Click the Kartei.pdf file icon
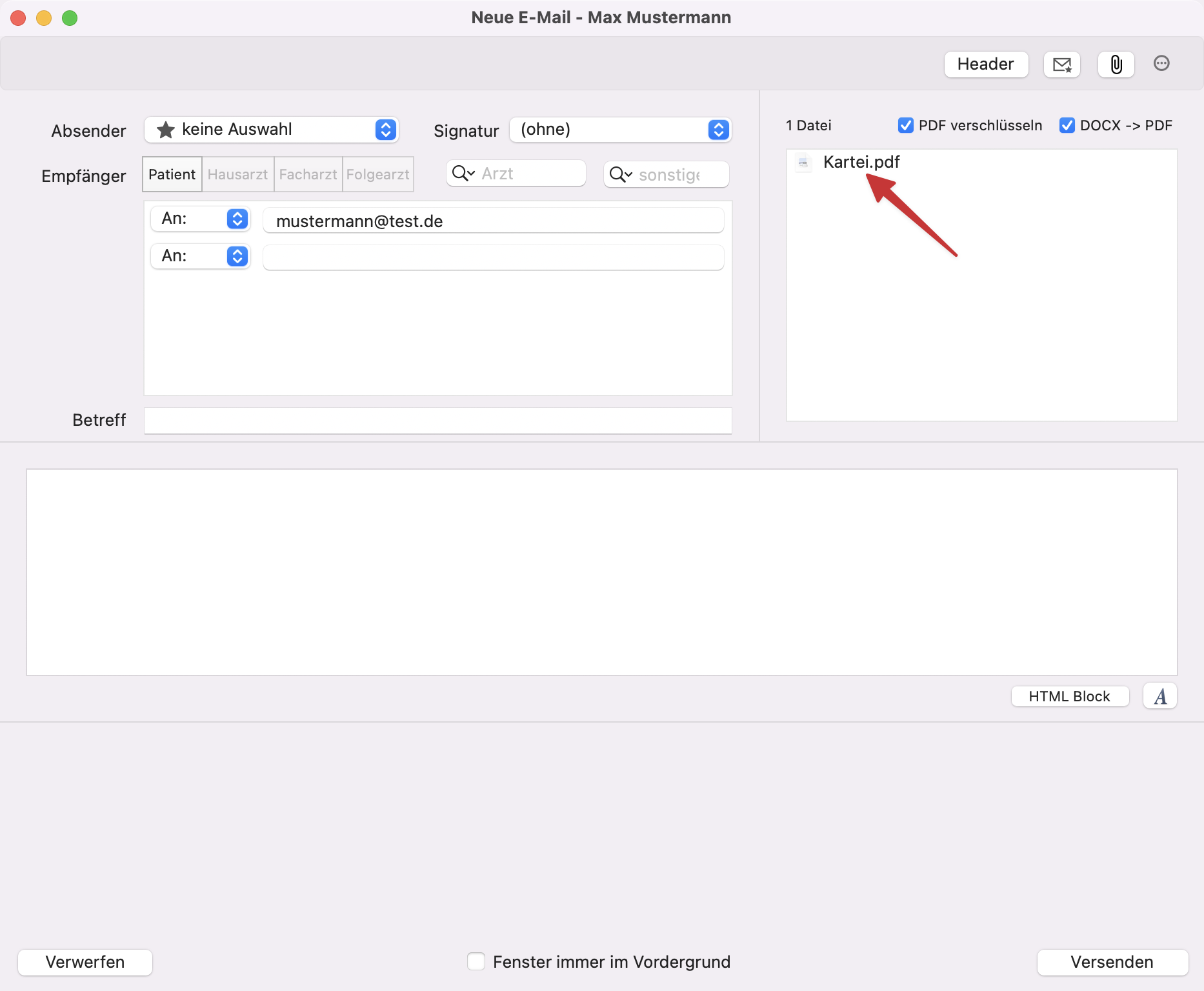Viewport: 1204px width, 991px height. 803,163
